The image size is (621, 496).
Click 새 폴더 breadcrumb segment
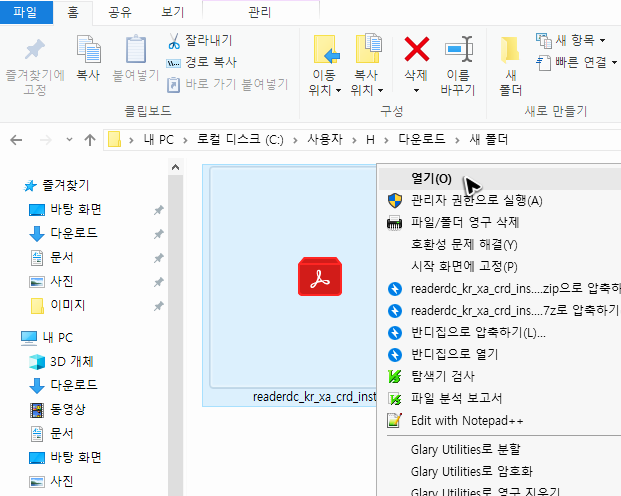pos(488,139)
